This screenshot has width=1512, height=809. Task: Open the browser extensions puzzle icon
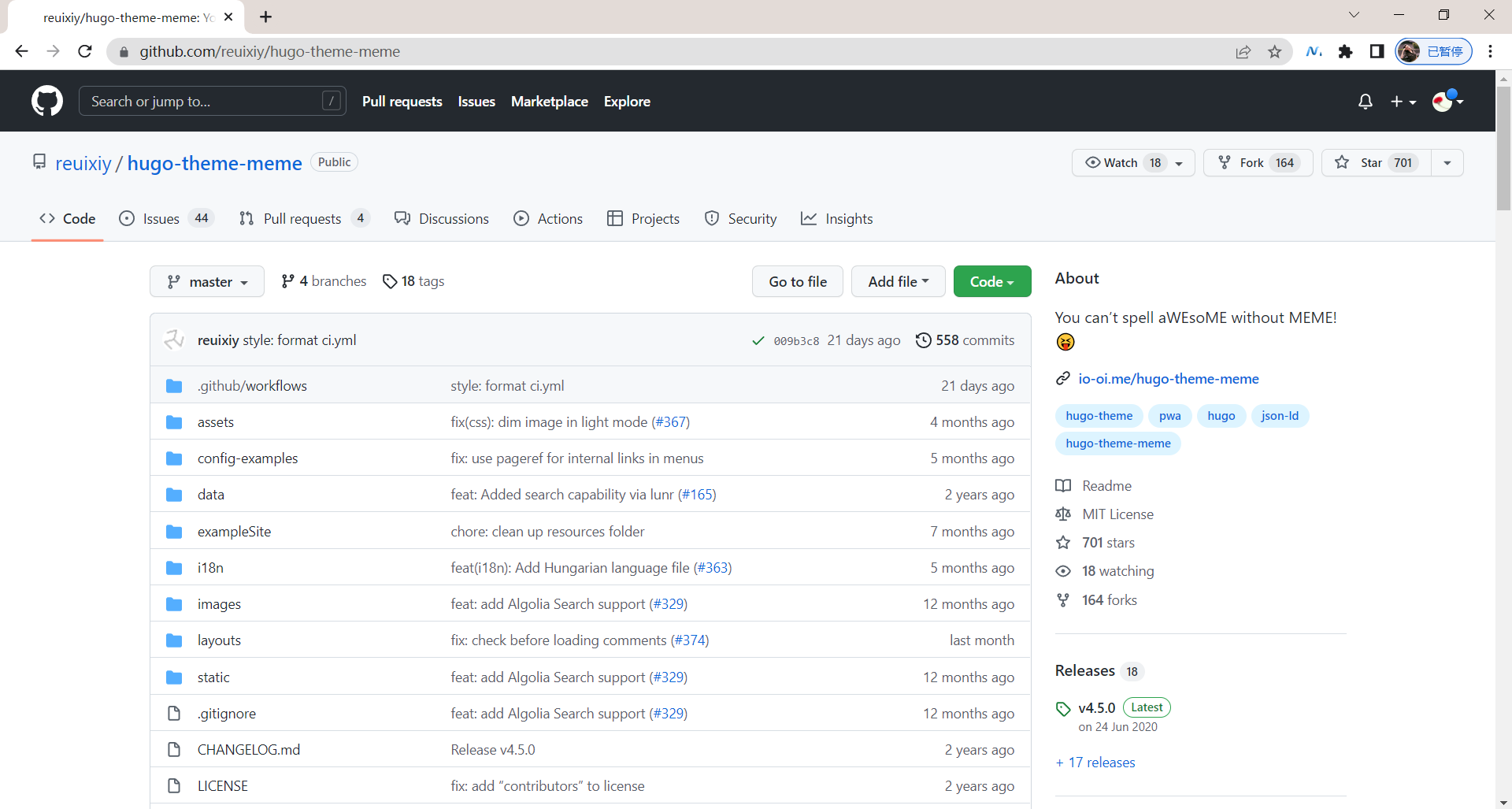[1346, 51]
